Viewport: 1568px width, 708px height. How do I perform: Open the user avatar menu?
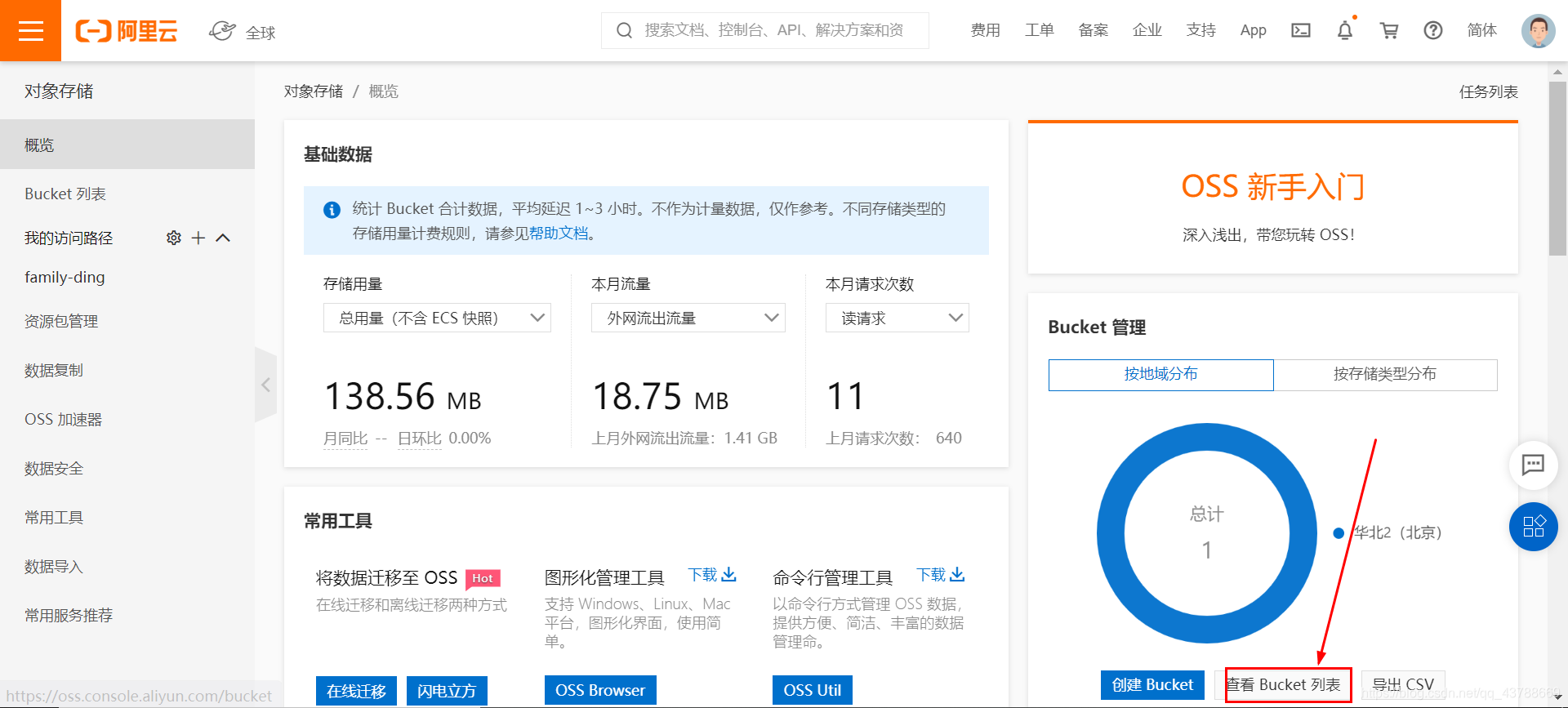point(1539,31)
